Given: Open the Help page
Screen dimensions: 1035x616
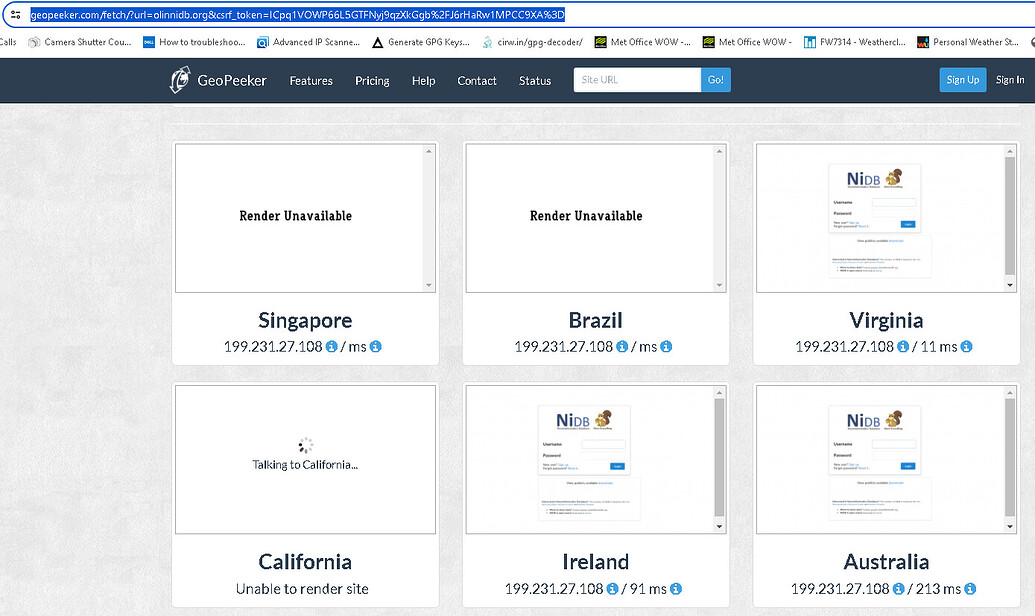Looking at the screenshot, I should point(424,81).
